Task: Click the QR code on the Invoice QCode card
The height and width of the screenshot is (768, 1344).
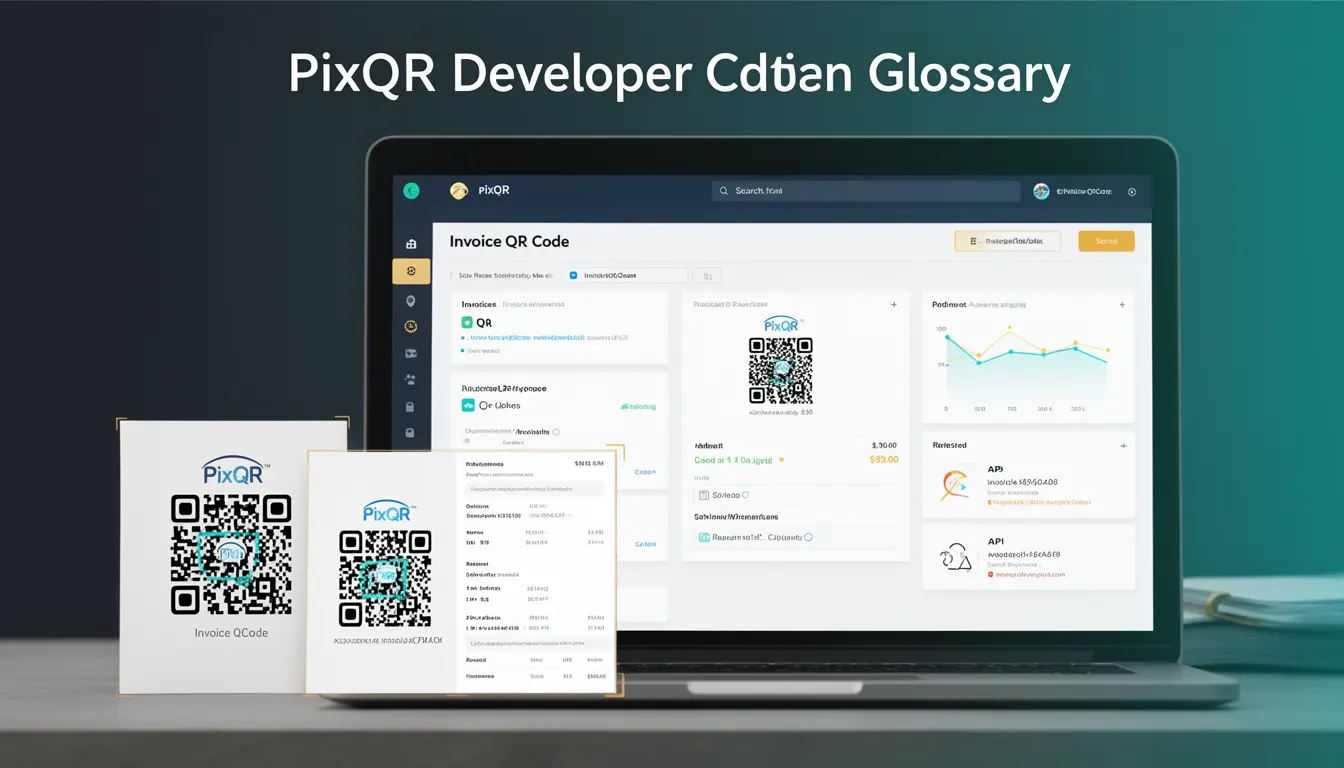Action: tap(231, 554)
